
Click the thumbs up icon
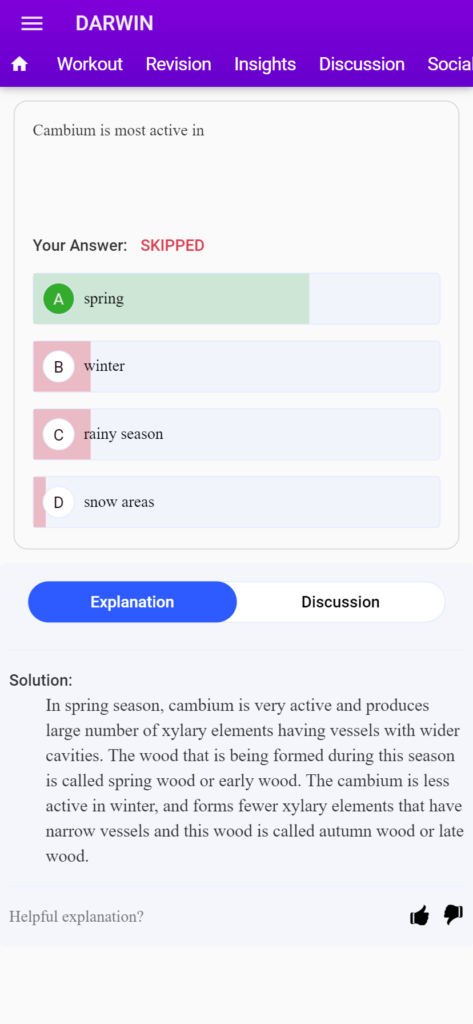tap(419, 916)
